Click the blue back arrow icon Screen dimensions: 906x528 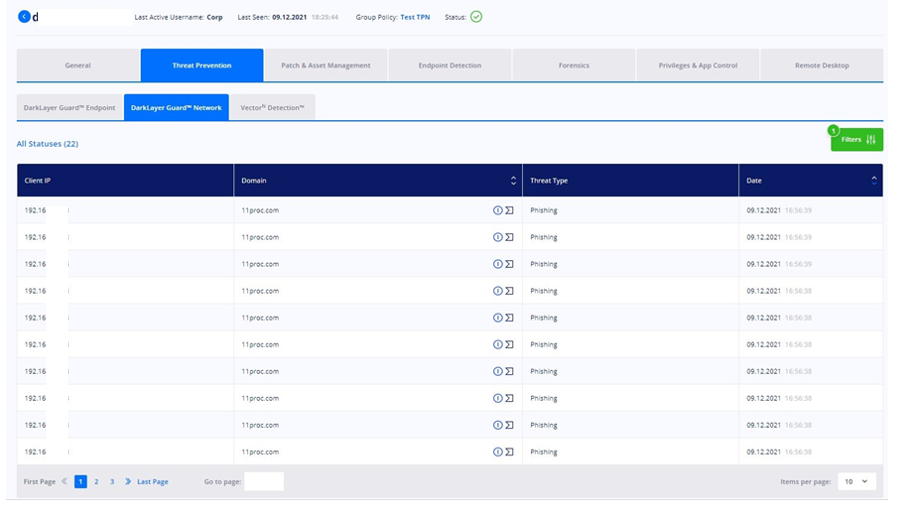click(x=24, y=17)
